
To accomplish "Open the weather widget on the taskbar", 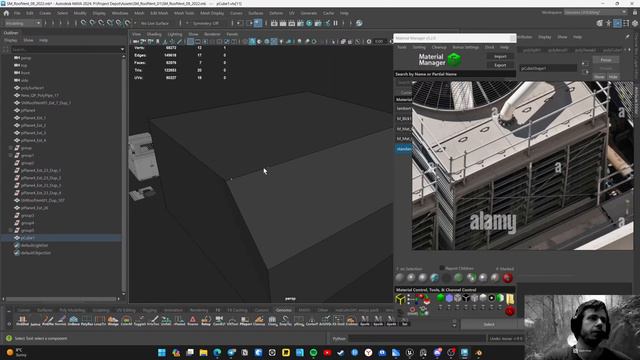I will pos(16,352).
